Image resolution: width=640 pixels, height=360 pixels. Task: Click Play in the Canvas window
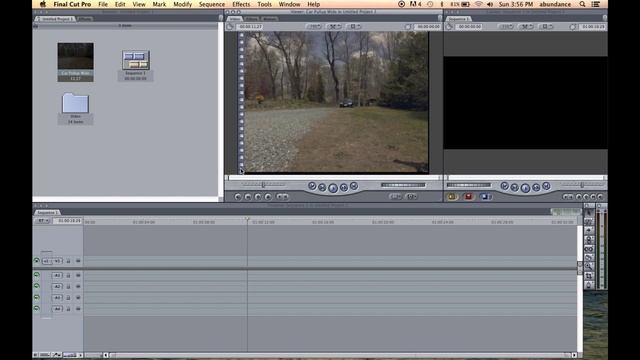tap(525, 188)
